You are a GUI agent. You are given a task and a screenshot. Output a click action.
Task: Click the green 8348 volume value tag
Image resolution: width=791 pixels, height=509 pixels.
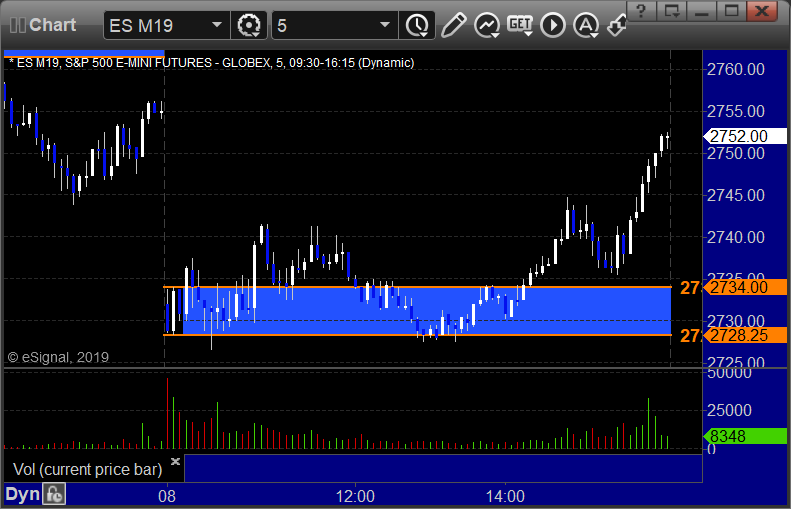[745, 436]
